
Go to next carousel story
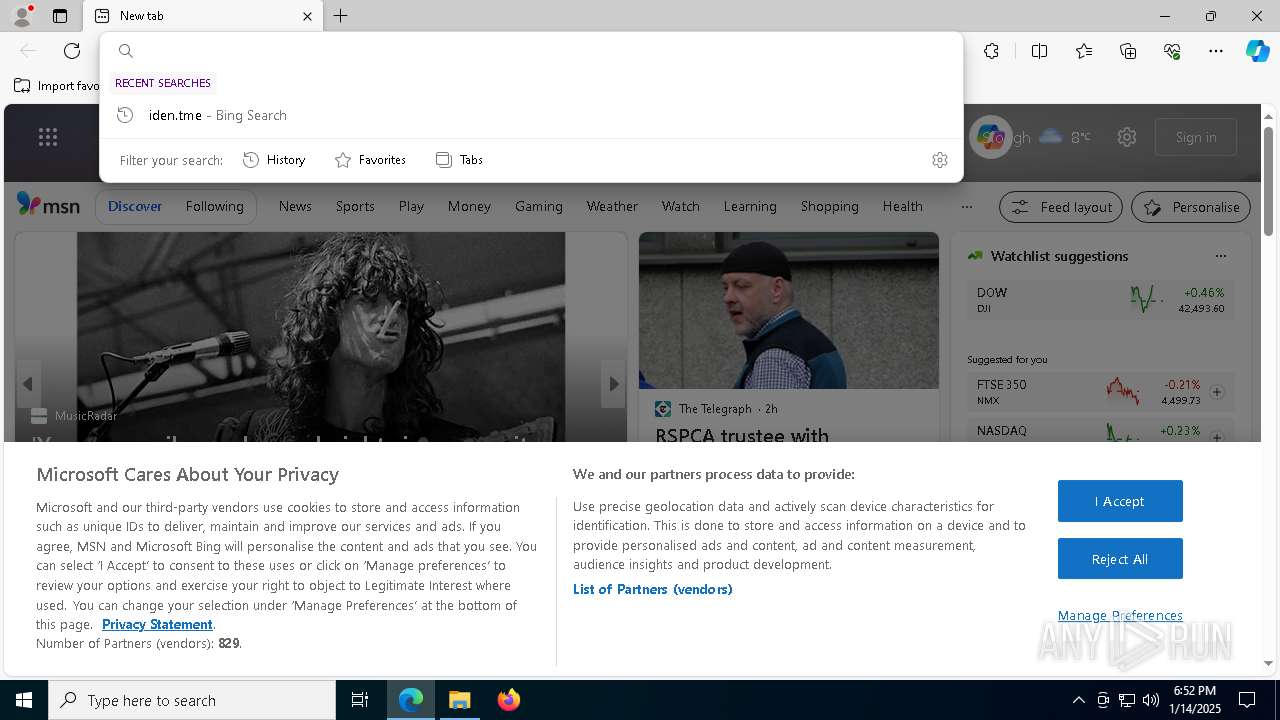tap(614, 384)
